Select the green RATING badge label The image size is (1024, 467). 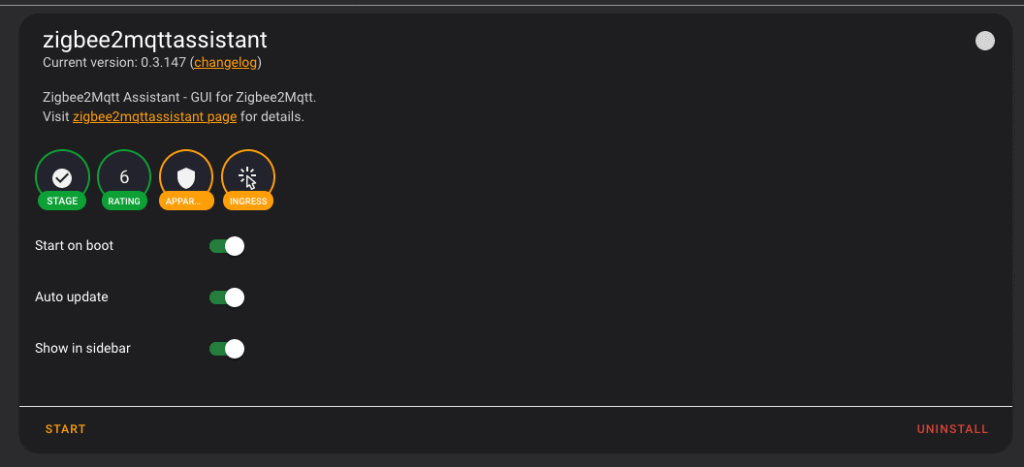pyautogui.click(x=124, y=201)
